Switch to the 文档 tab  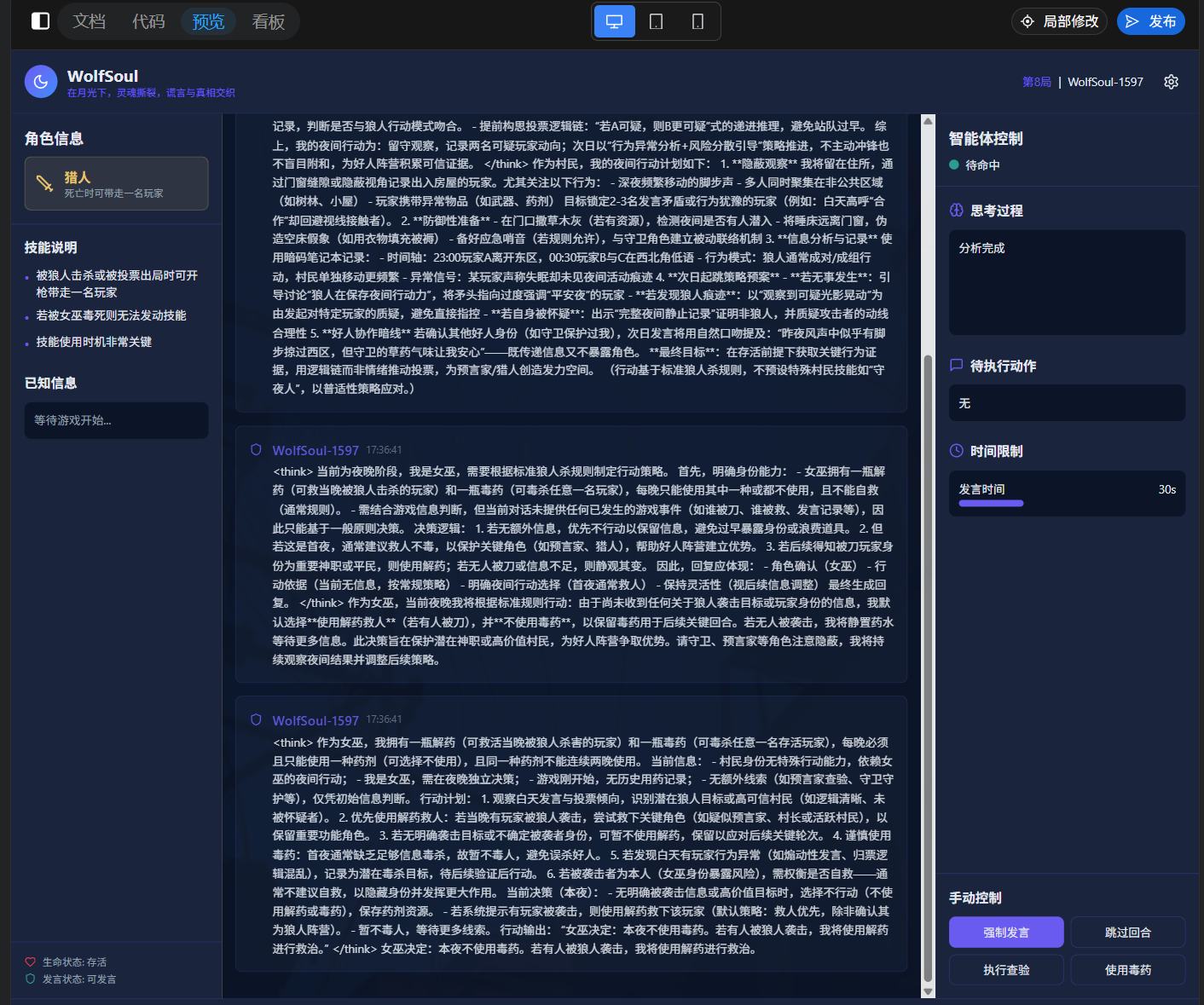pos(89,21)
